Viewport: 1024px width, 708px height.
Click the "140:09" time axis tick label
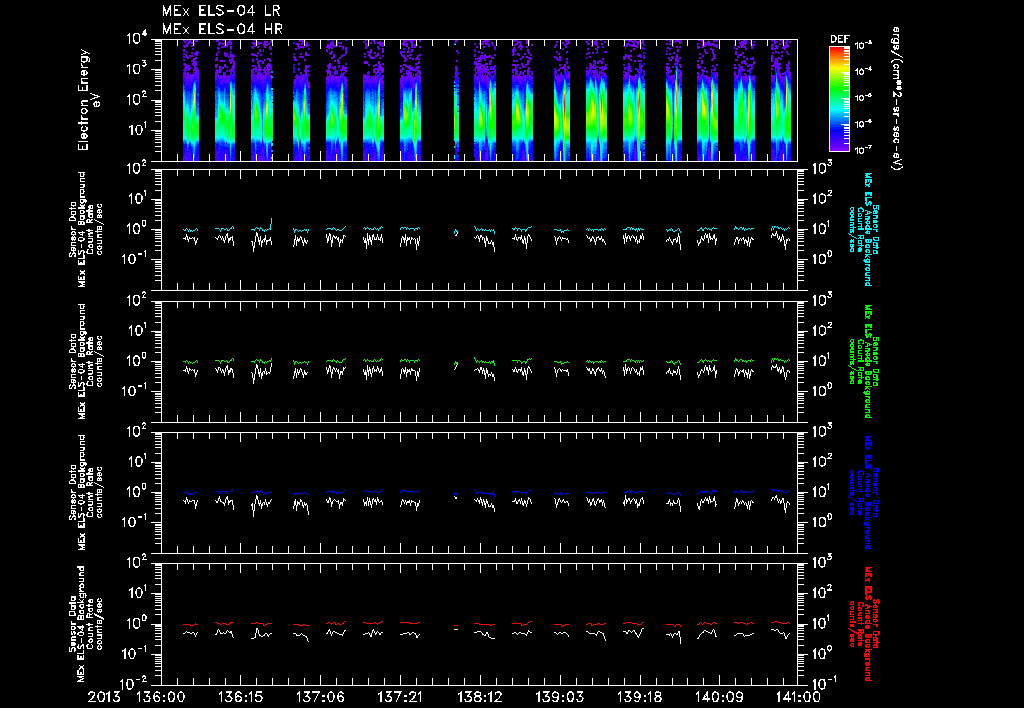coord(718,697)
